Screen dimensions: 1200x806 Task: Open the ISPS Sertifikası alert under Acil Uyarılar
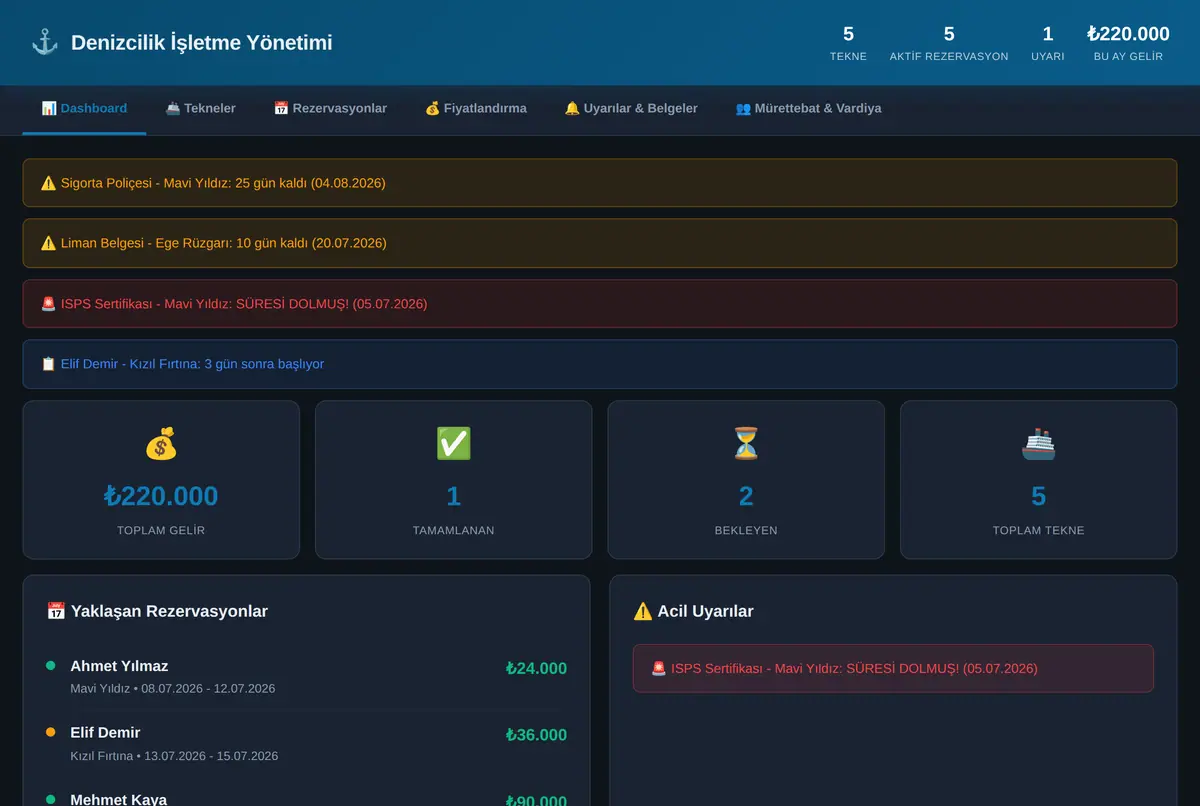(893, 668)
